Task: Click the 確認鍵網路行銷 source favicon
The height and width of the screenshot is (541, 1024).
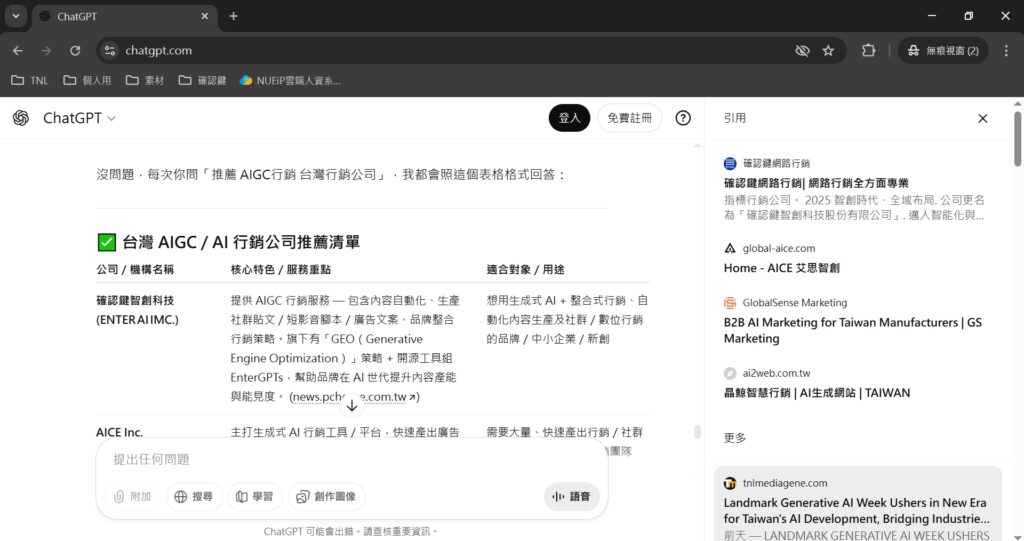Action: pyautogui.click(x=730, y=163)
